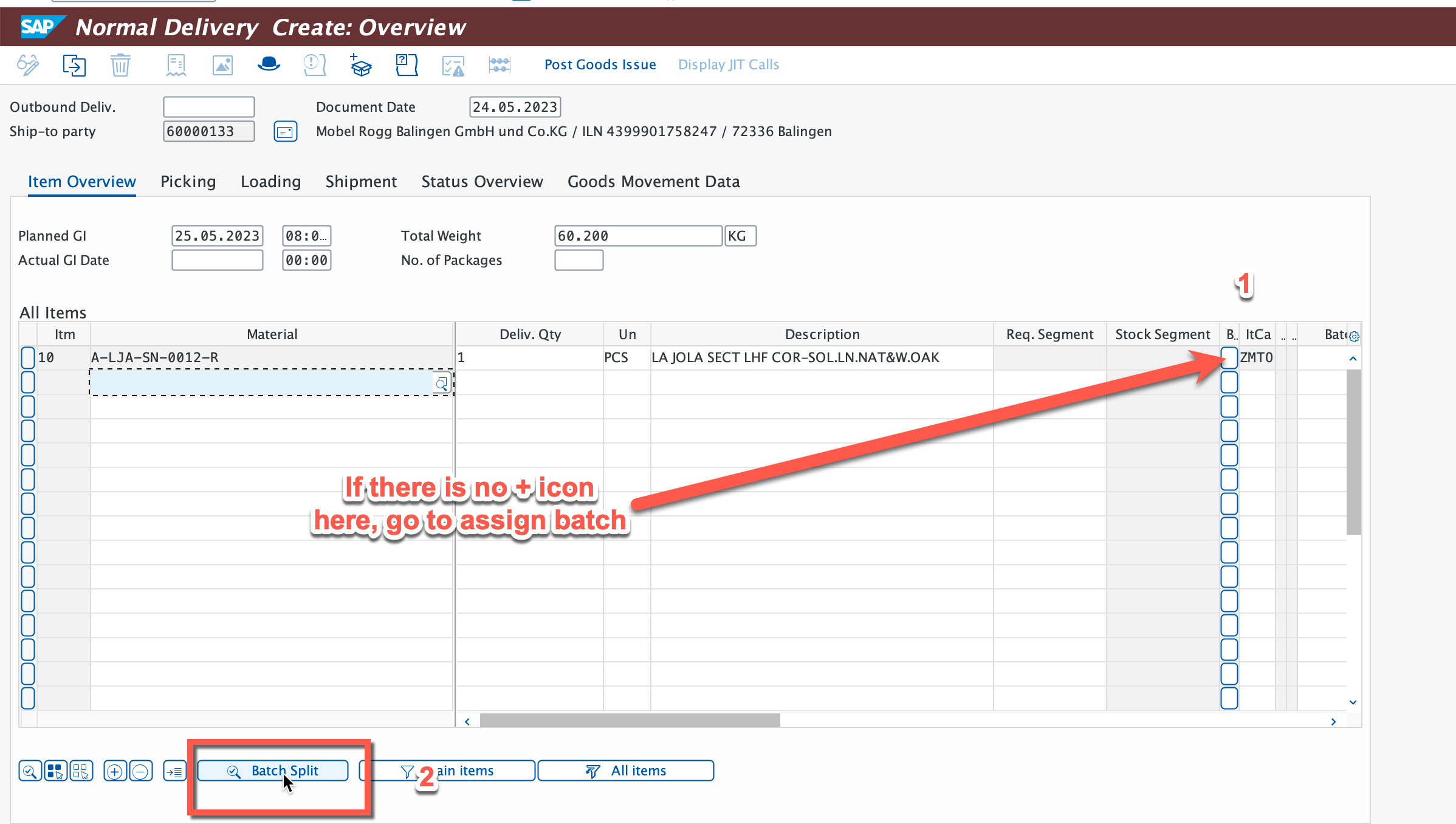Switch to the Picking tab

188,182
